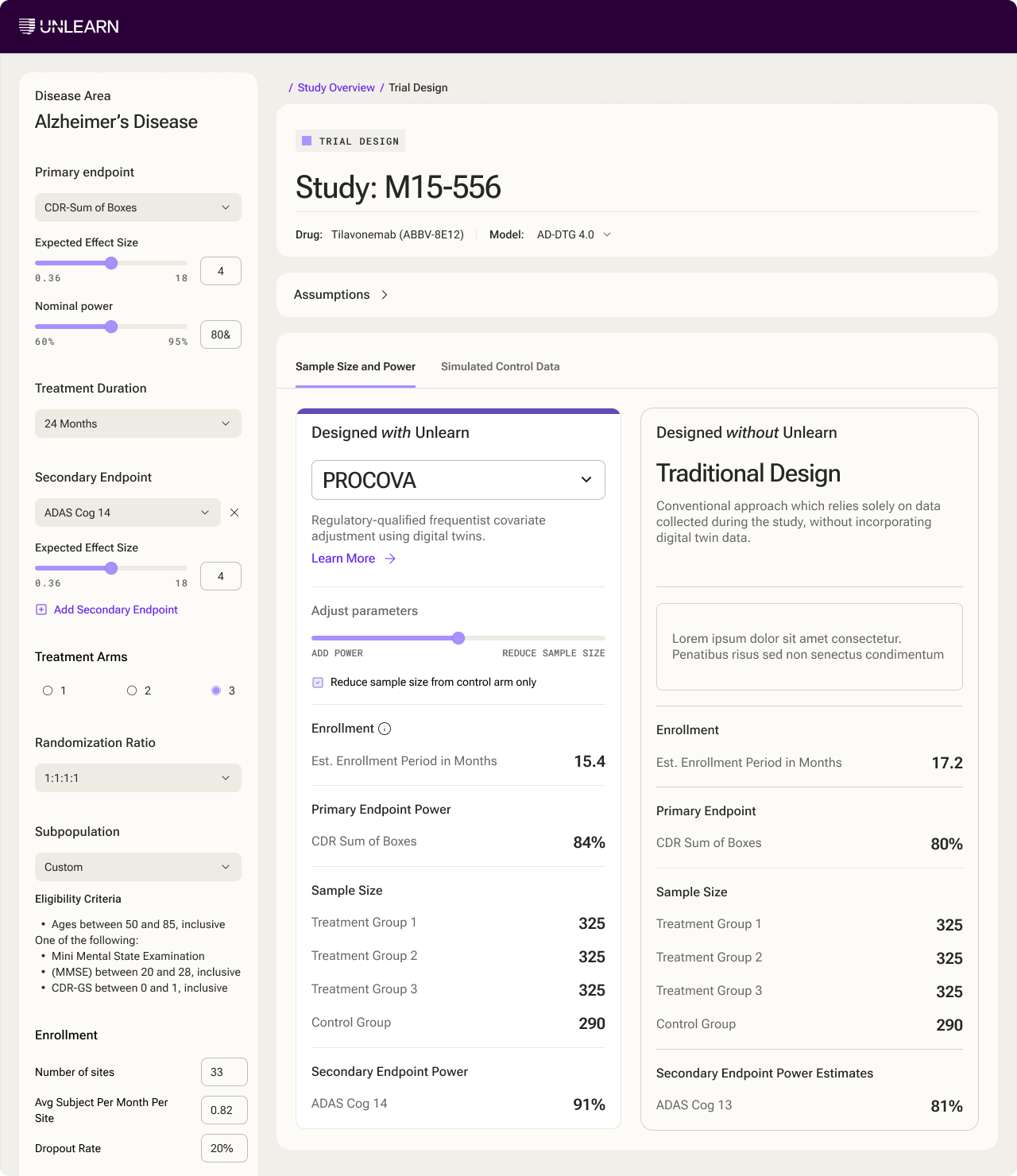Click secondary endpoint effect size value field
Viewport: 1017px width, 1176px height.
click(x=221, y=576)
